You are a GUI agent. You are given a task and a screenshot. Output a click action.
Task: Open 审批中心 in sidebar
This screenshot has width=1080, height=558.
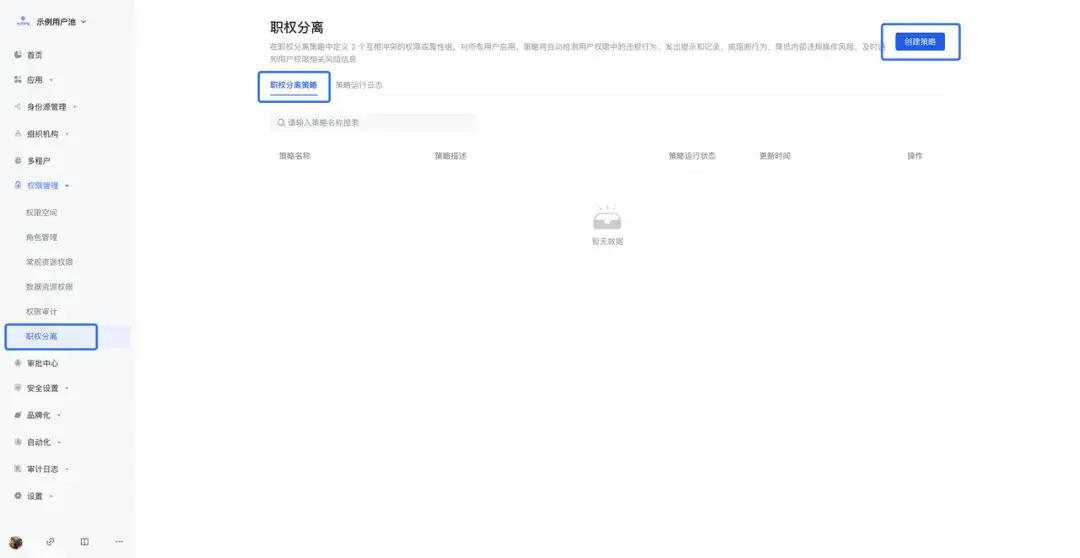43,364
